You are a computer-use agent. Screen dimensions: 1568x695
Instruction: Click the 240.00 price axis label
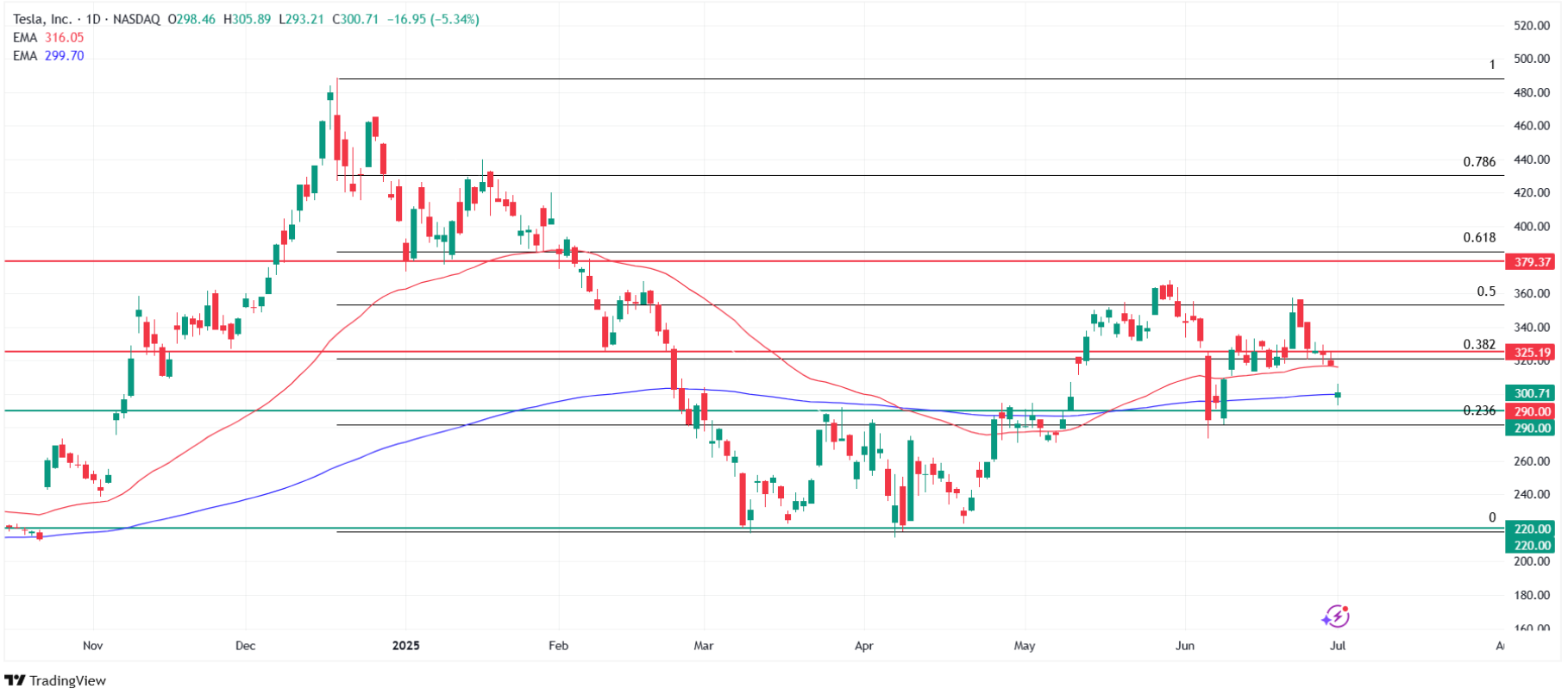pyautogui.click(x=1532, y=494)
